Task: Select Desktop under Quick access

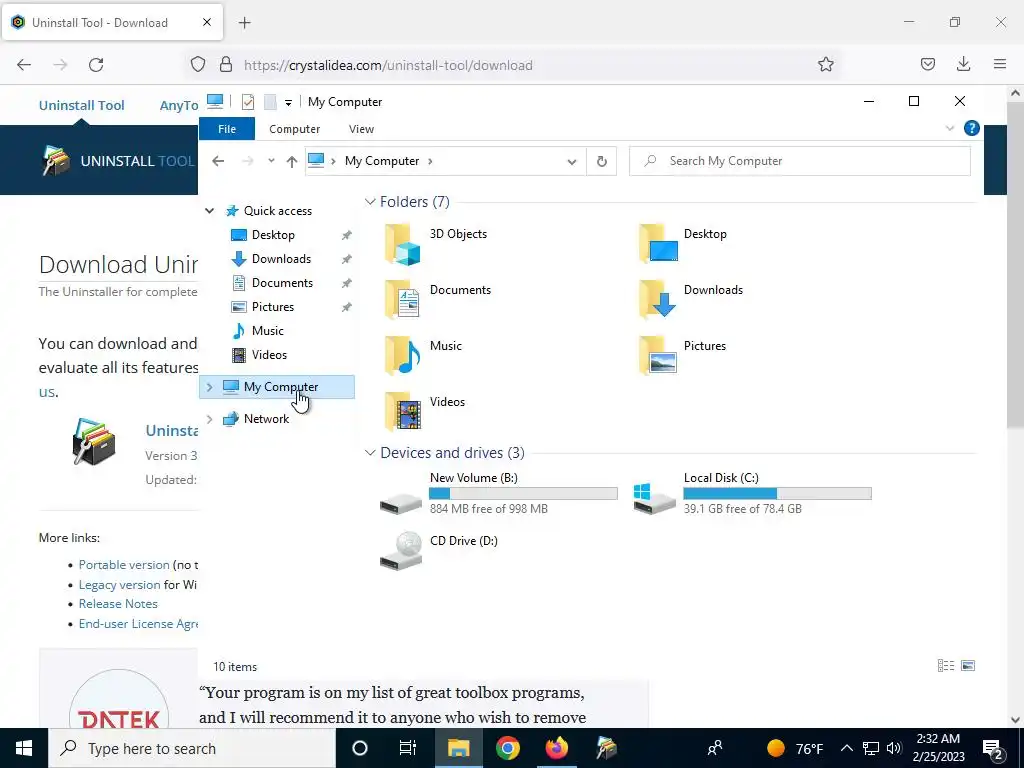Action: coord(273,235)
